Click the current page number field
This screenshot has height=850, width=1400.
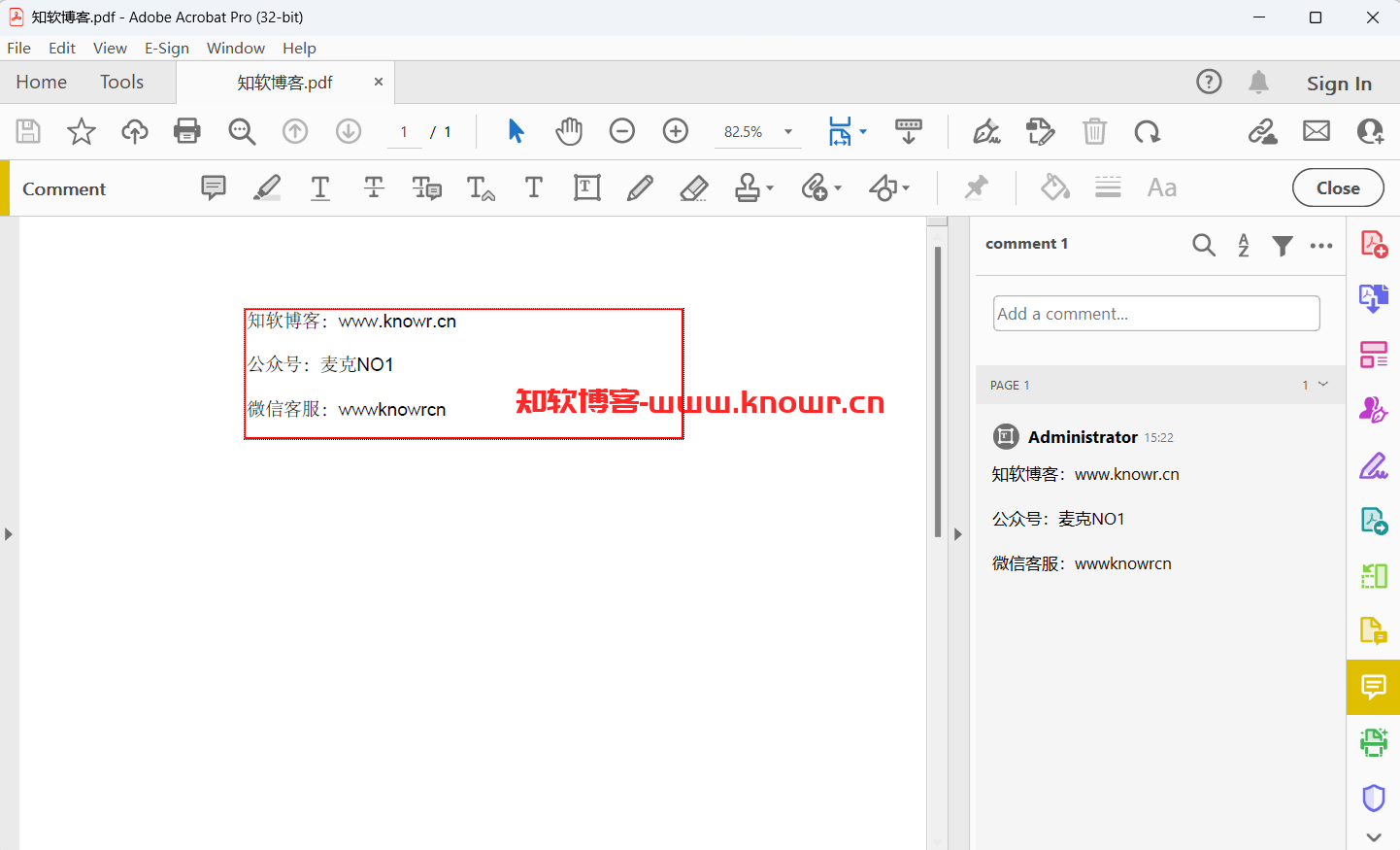click(404, 131)
